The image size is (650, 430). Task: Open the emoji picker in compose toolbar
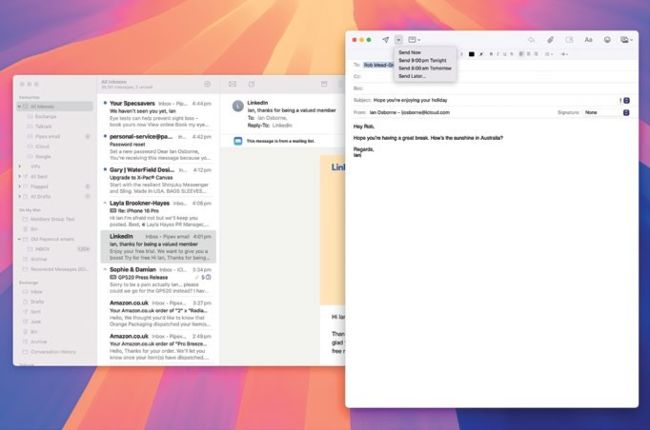coord(607,39)
